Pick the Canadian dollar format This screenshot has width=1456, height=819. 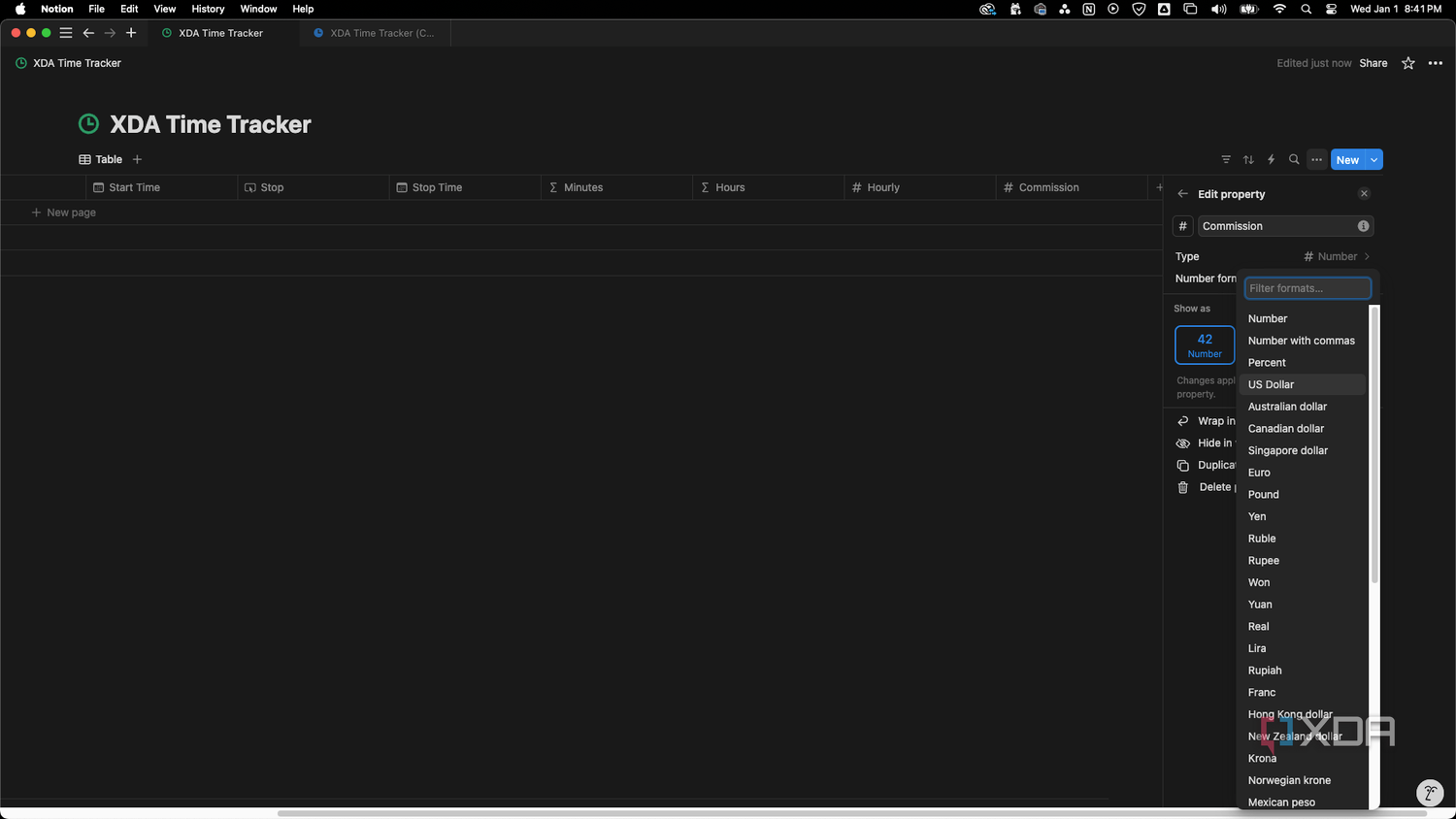pos(1303,429)
